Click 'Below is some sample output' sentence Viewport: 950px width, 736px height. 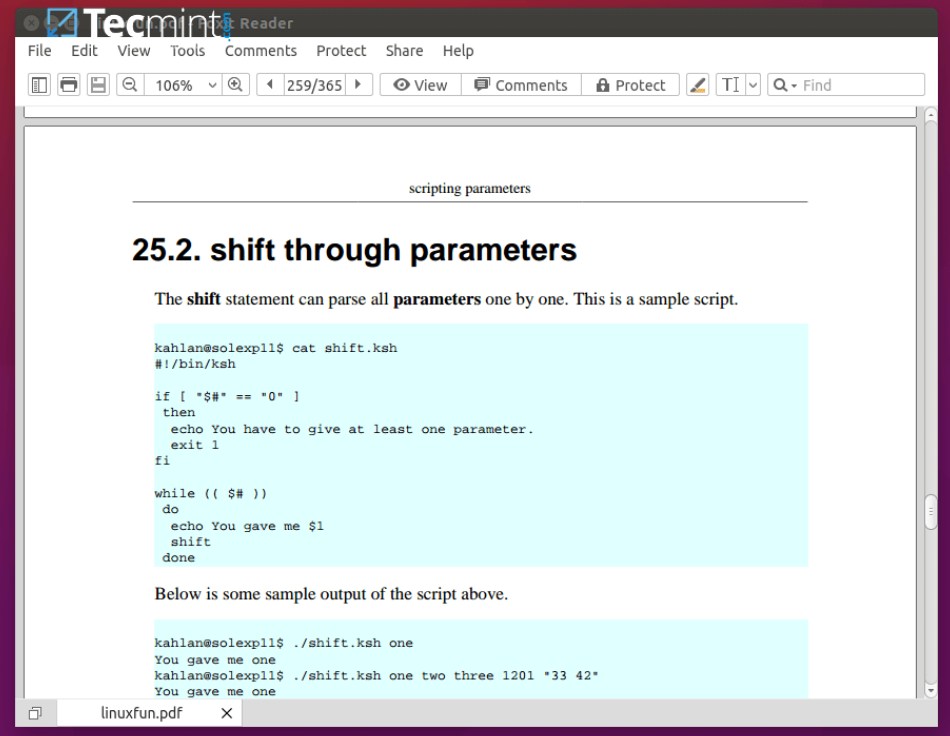331,594
